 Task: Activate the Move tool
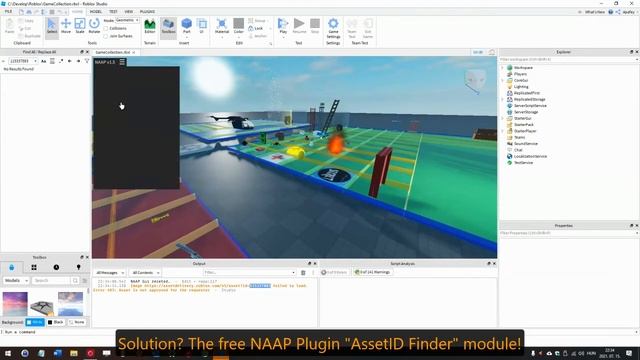click(66, 27)
